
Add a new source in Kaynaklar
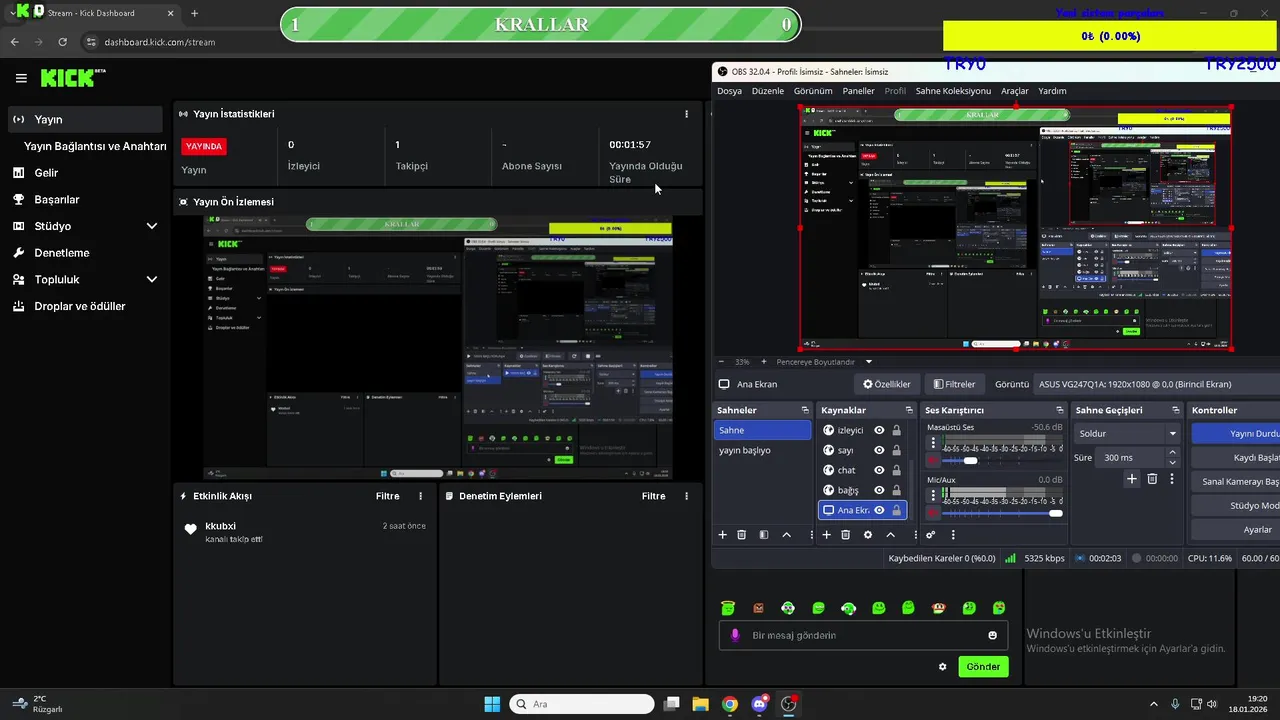pos(826,535)
